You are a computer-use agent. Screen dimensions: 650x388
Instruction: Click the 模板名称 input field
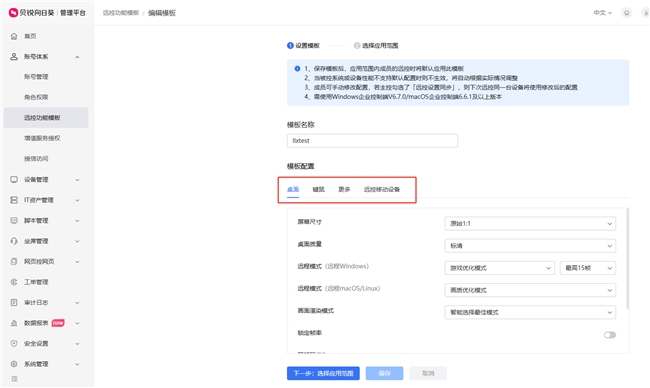click(372, 141)
